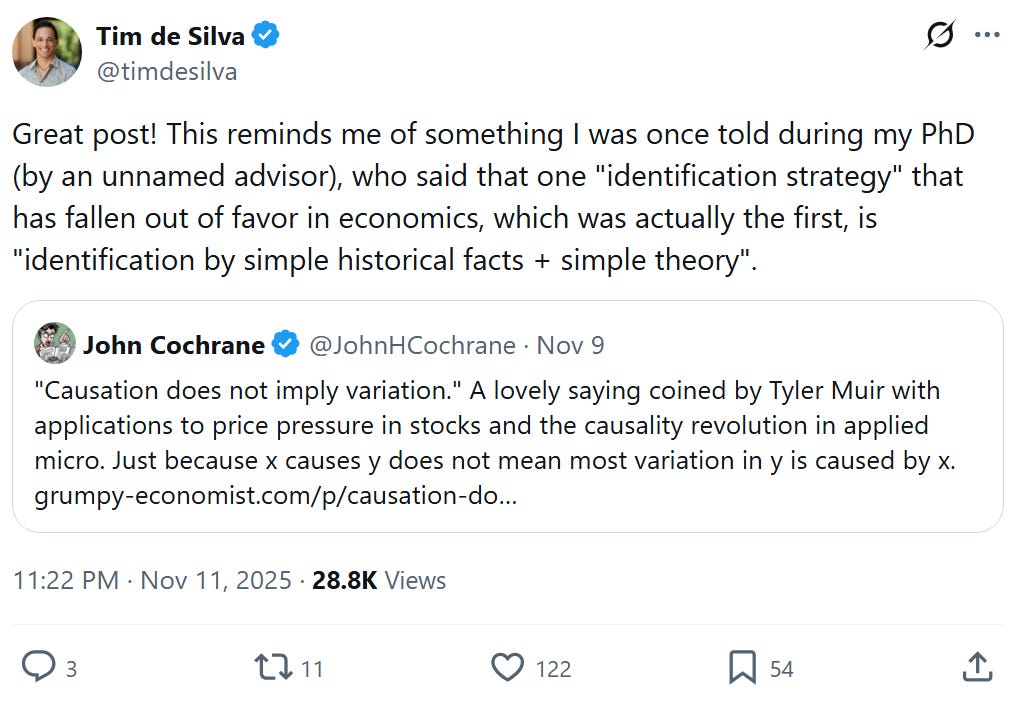
Task: Click the reply speech bubble icon
Action: point(38,667)
